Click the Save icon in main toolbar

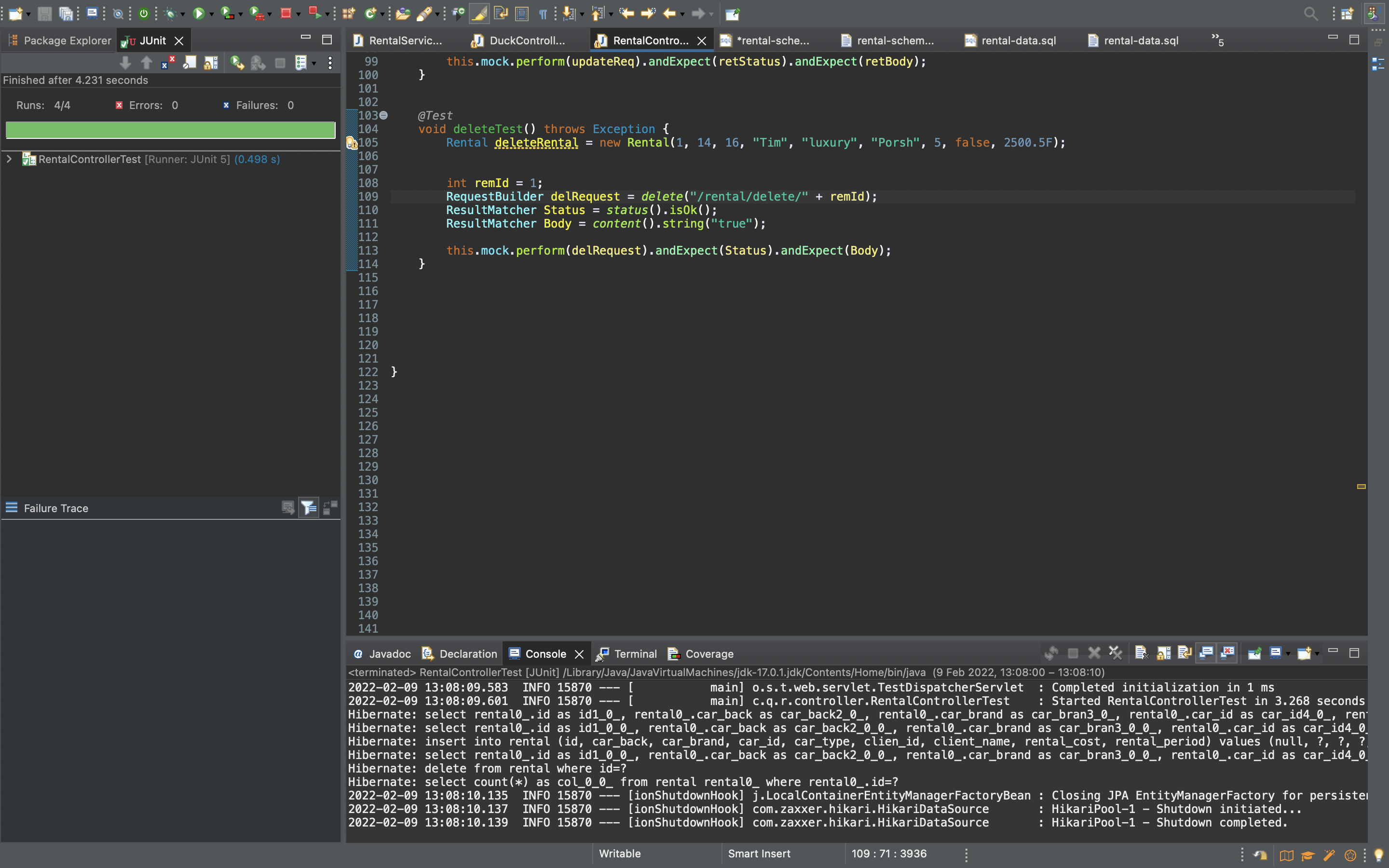click(44, 13)
